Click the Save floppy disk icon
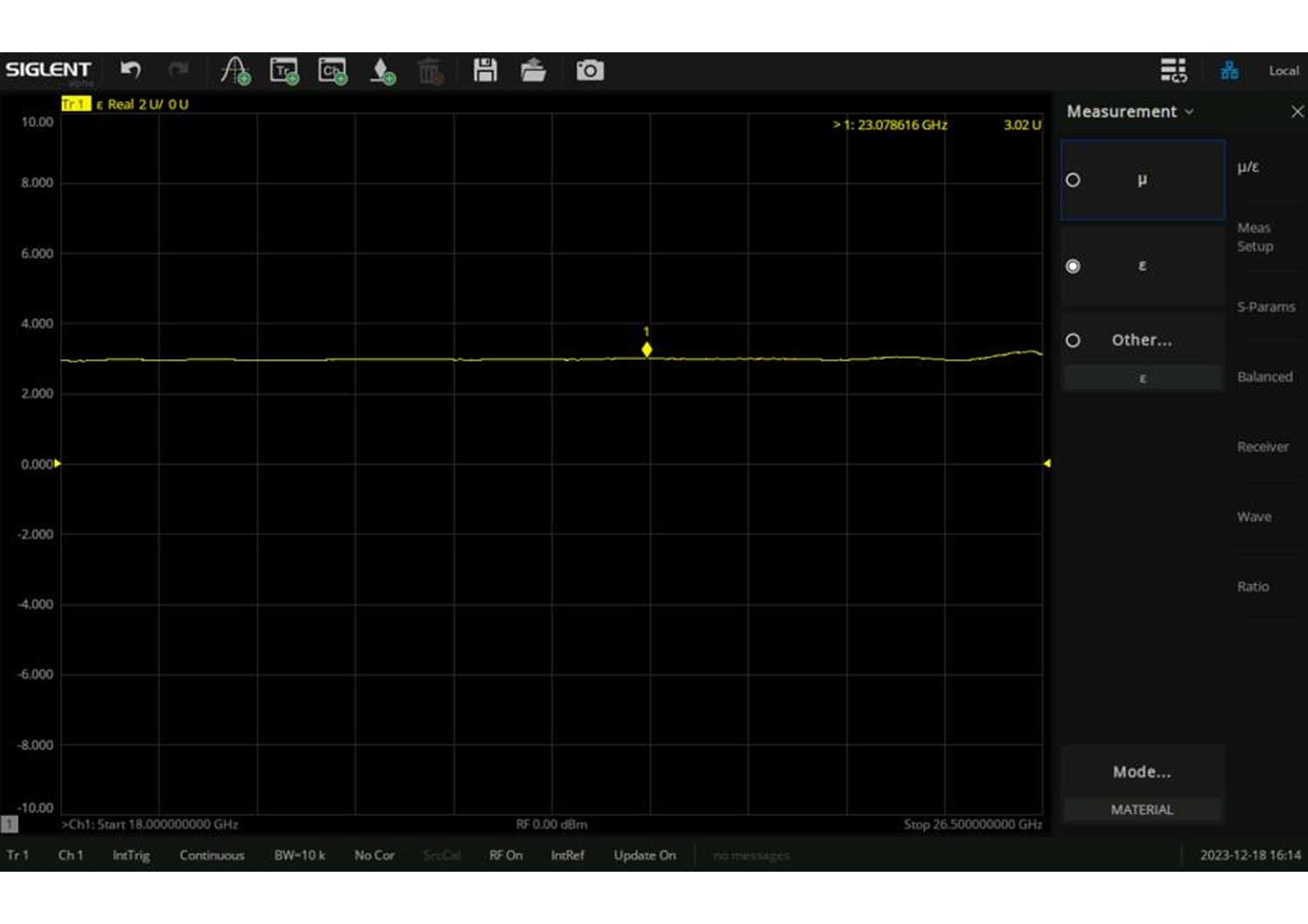The height and width of the screenshot is (924, 1308). coord(485,70)
